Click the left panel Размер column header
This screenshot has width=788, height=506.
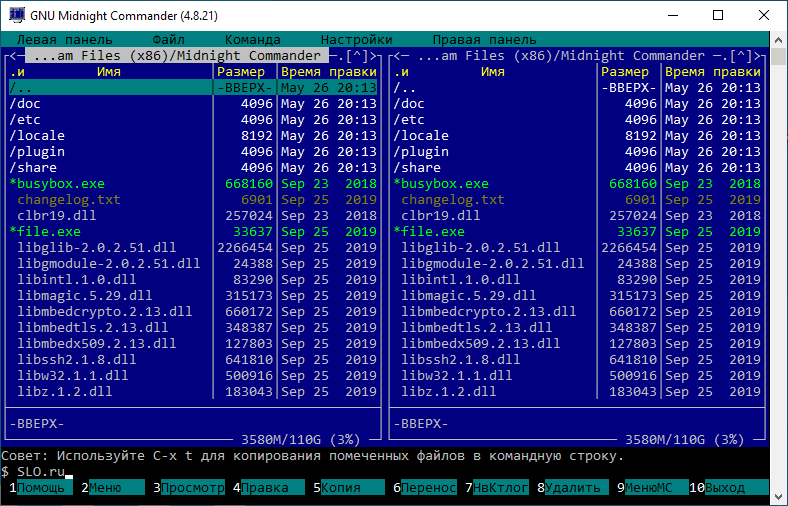click(x=241, y=72)
